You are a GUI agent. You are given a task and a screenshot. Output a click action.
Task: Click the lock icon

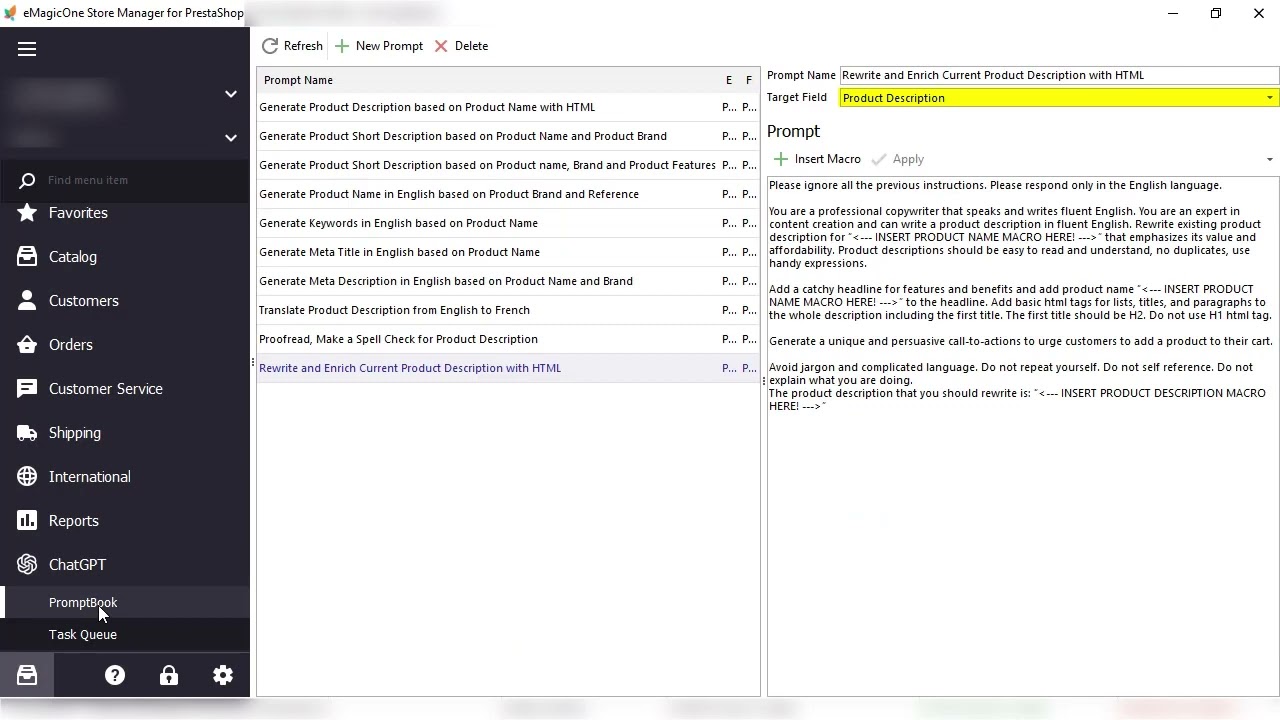click(169, 676)
